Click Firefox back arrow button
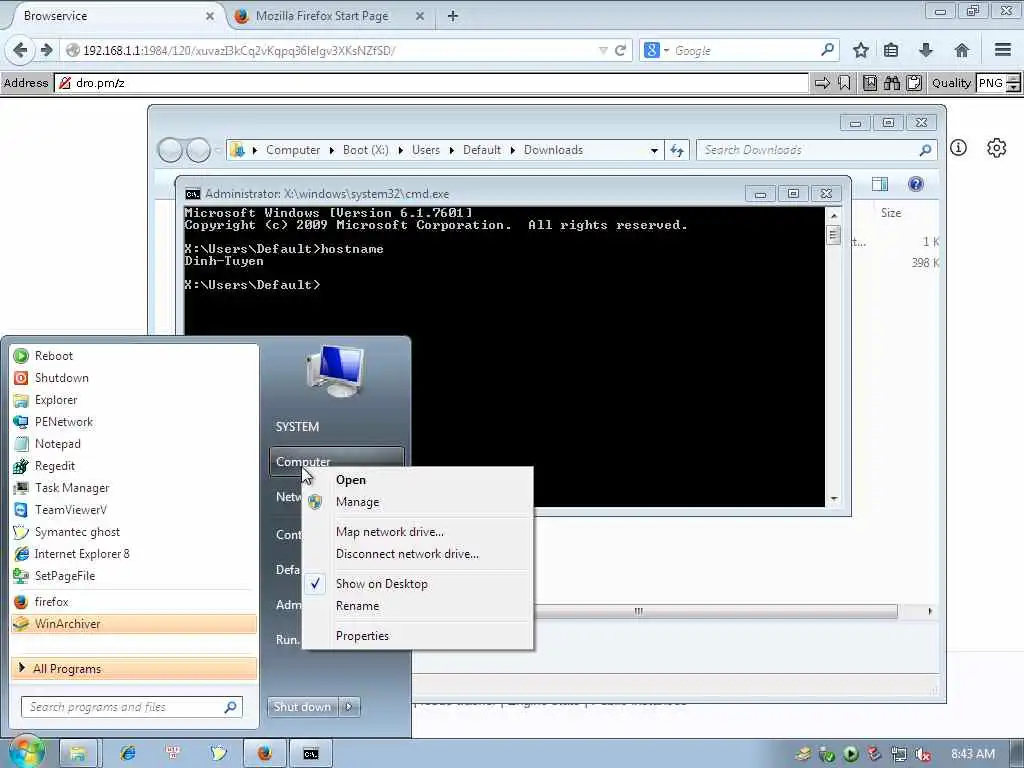This screenshot has height=768, width=1024. (20, 50)
